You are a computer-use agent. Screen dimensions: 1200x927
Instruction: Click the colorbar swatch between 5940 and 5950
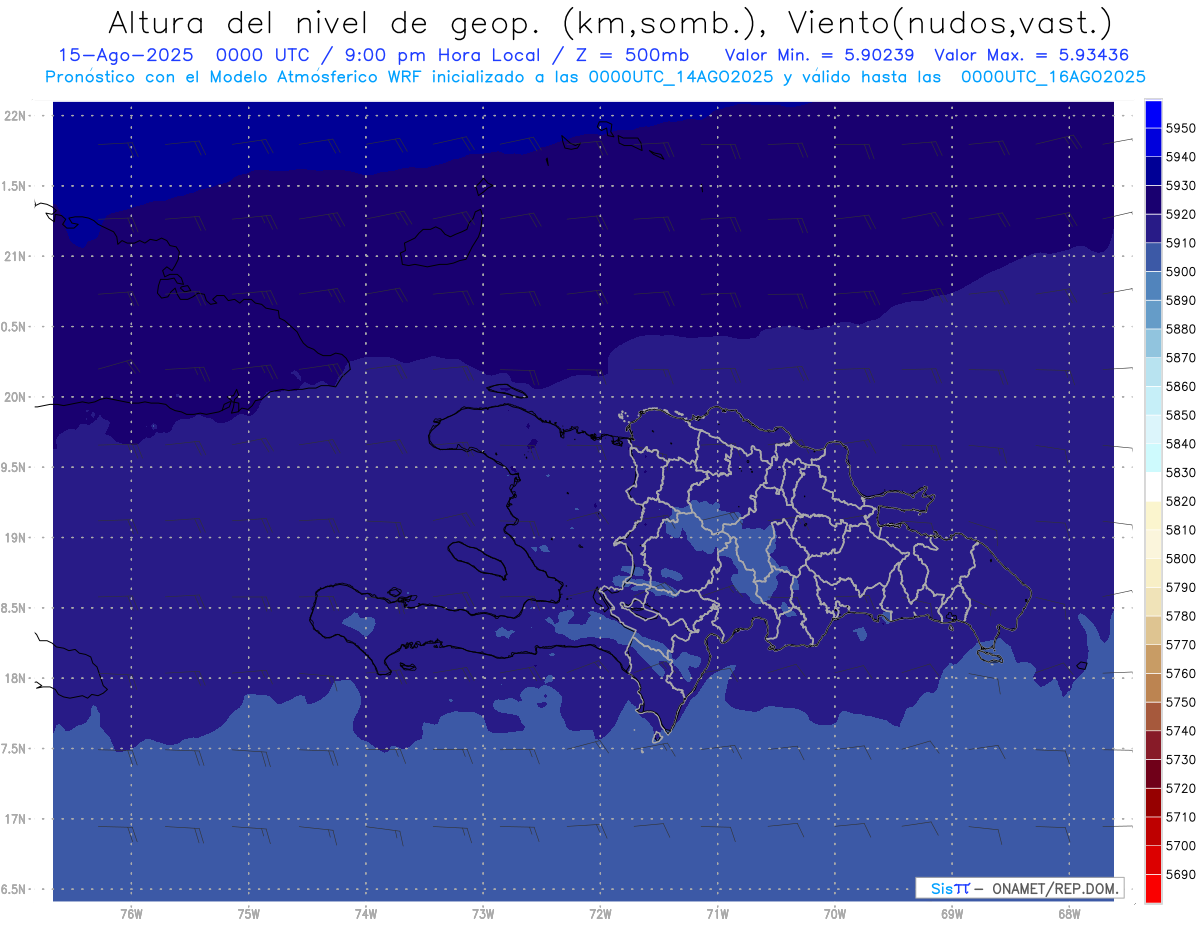point(1153,143)
